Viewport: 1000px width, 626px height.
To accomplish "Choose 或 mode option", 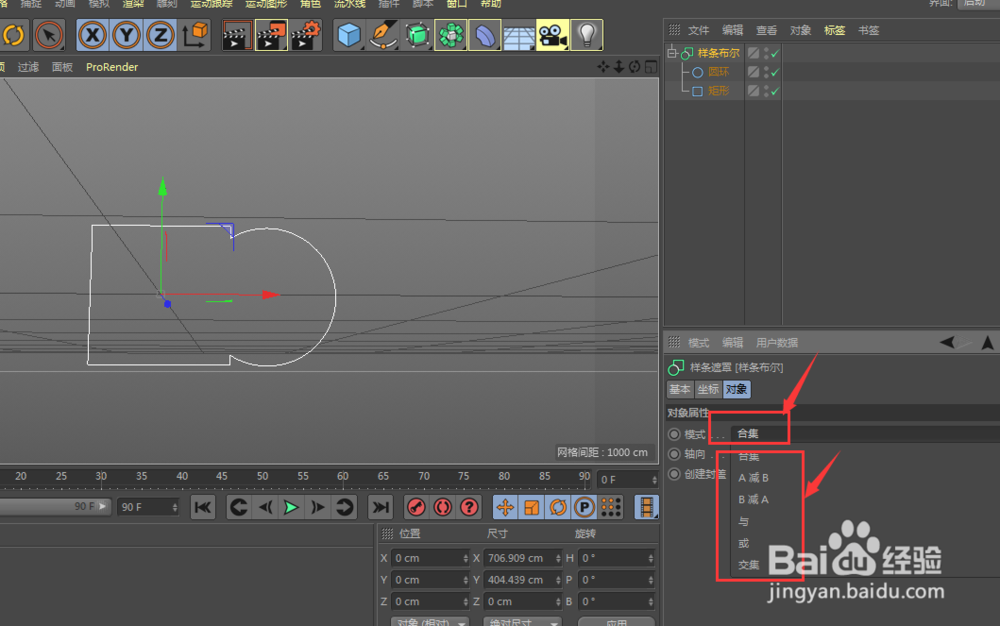I will tap(744, 543).
